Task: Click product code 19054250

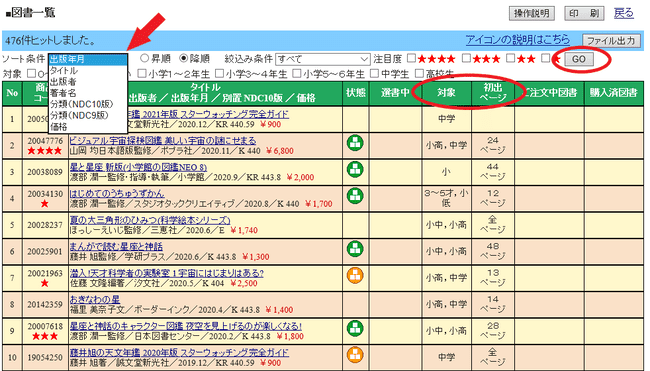Action: [x=45, y=357]
